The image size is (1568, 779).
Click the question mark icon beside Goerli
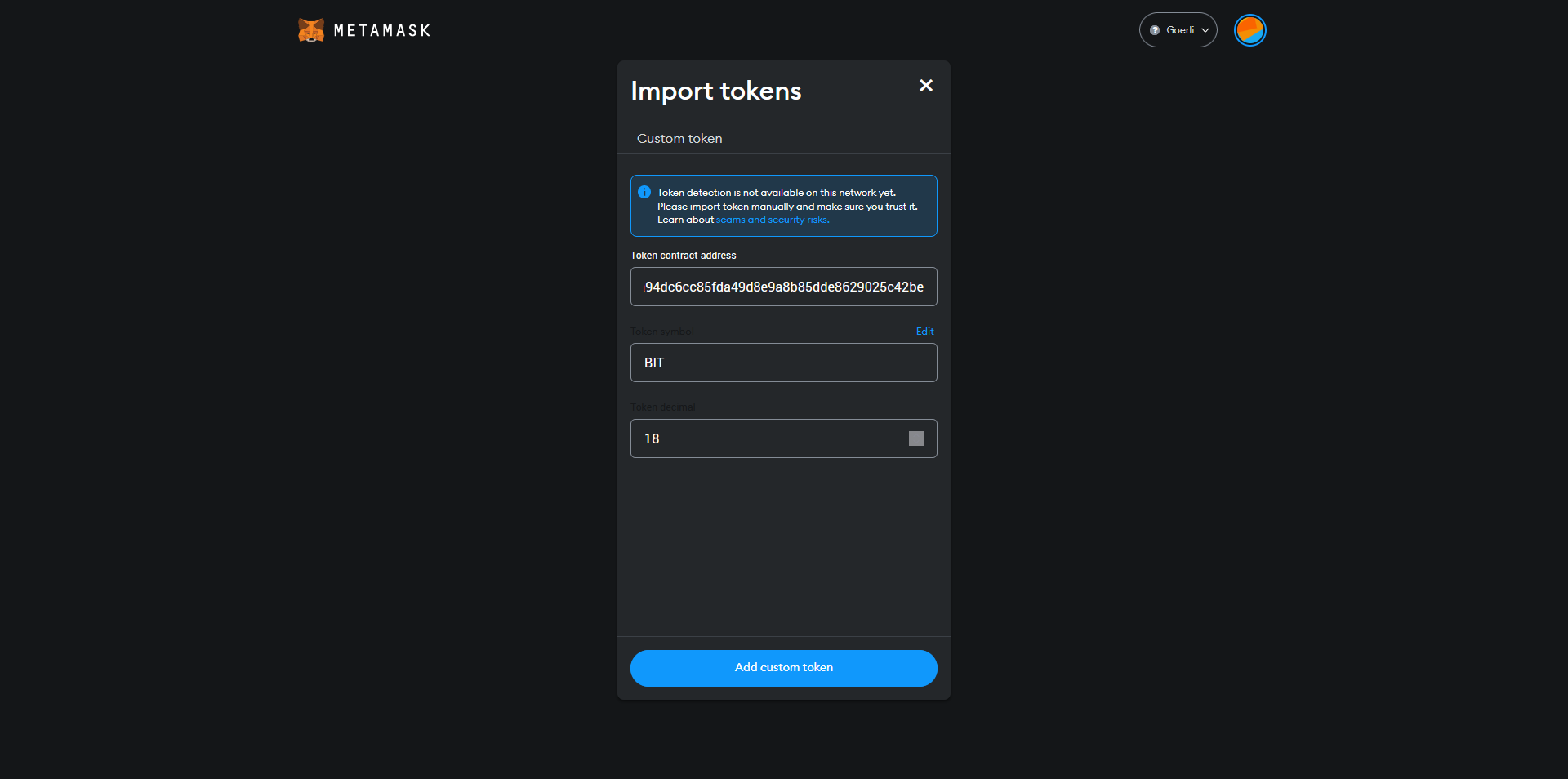[1155, 30]
